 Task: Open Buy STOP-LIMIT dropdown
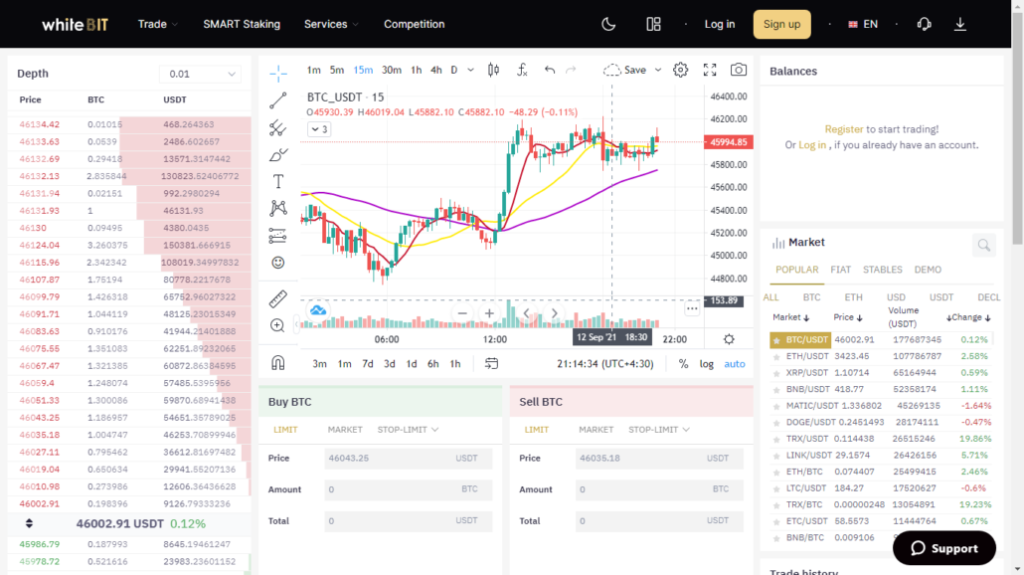pos(408,430)
